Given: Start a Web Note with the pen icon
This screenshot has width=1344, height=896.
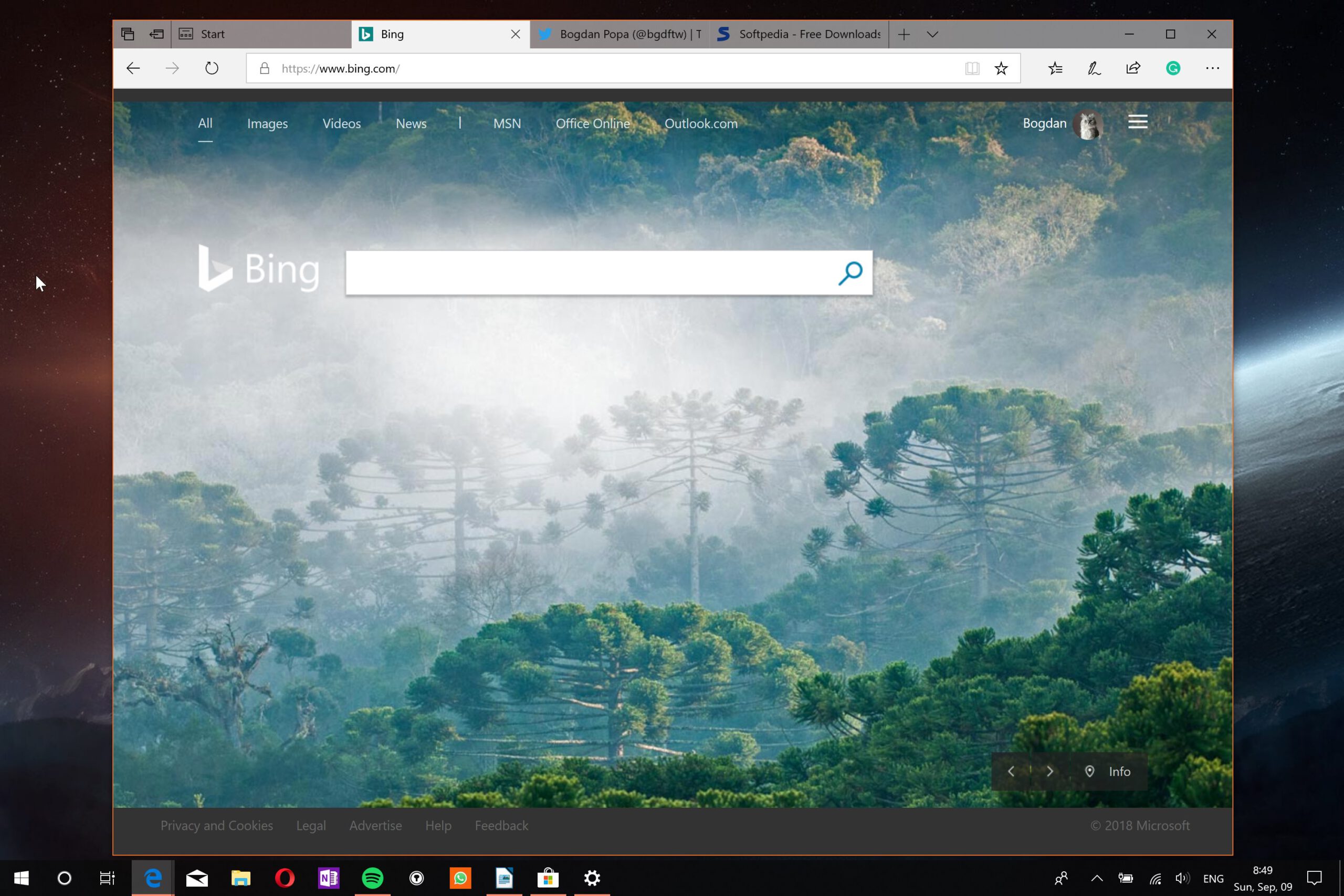Looking at the screenshot, I should (x=1094, y=68).
